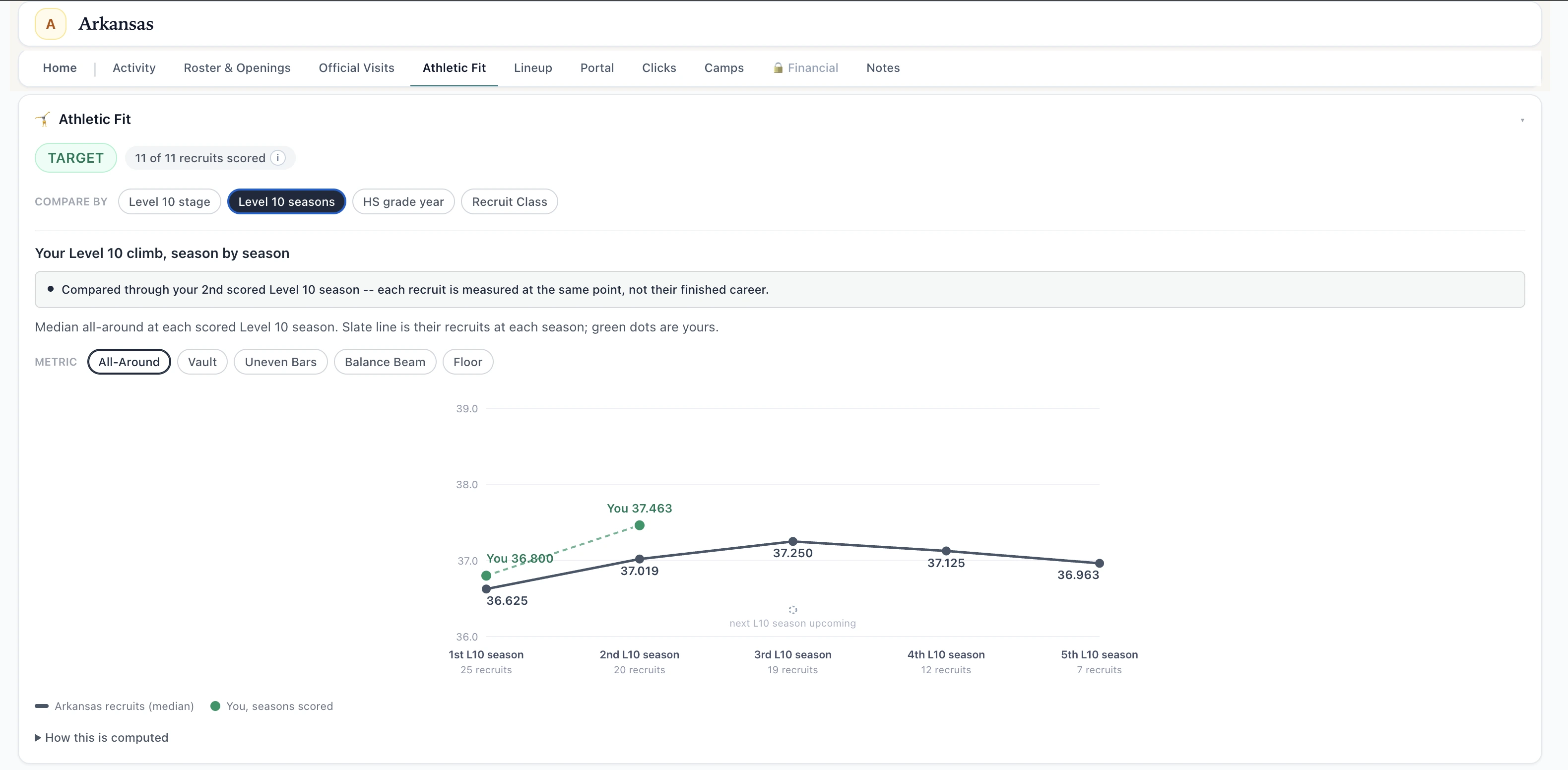Compare by Level 10 stage
Viewport: 1568px width, 770px height.
coord(169,201)
